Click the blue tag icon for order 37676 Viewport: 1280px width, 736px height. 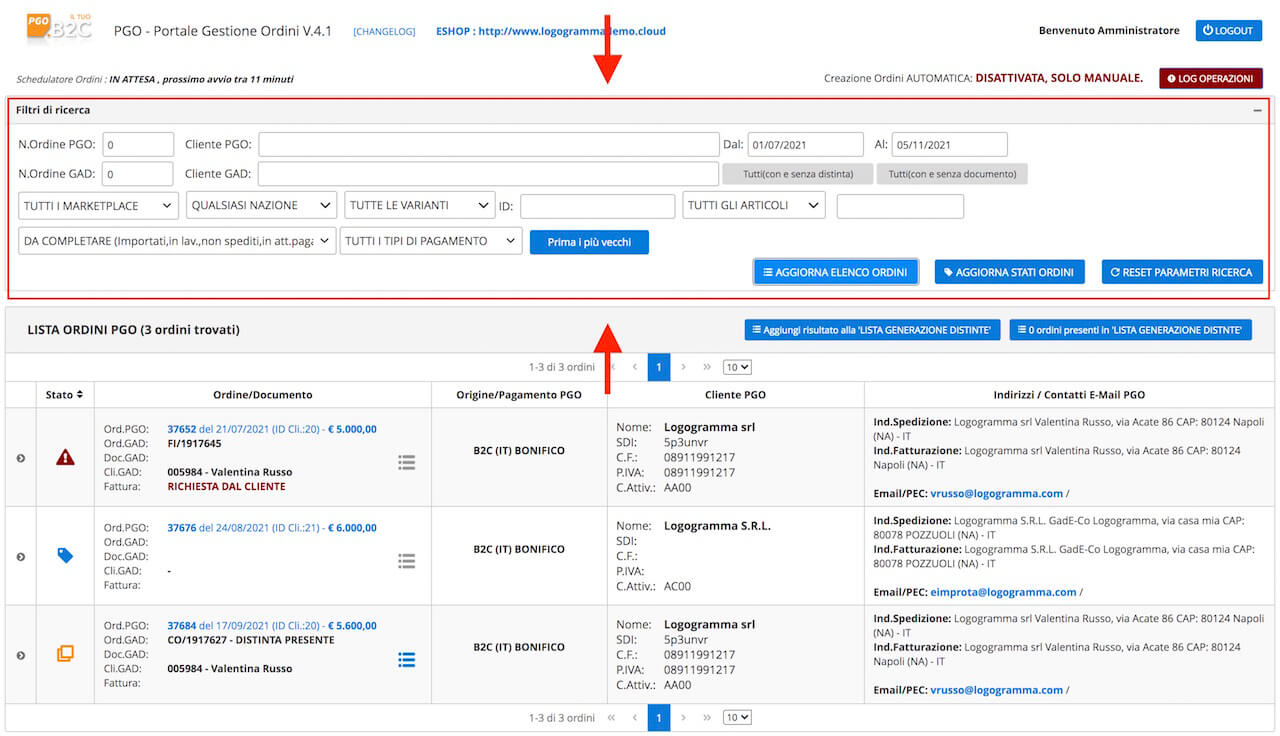click(x=65, y=555)
